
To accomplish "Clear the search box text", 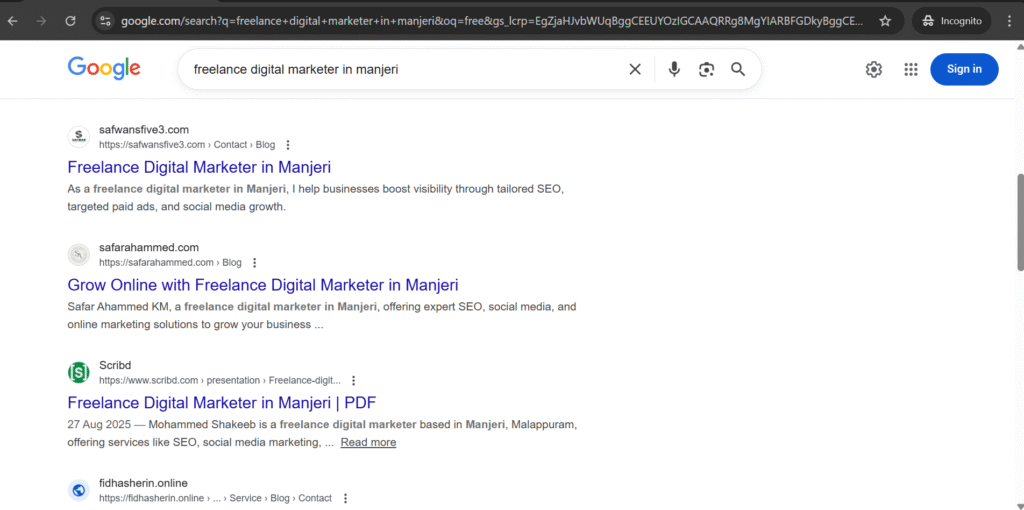I will pyautogui.click(x=634, y=69).
